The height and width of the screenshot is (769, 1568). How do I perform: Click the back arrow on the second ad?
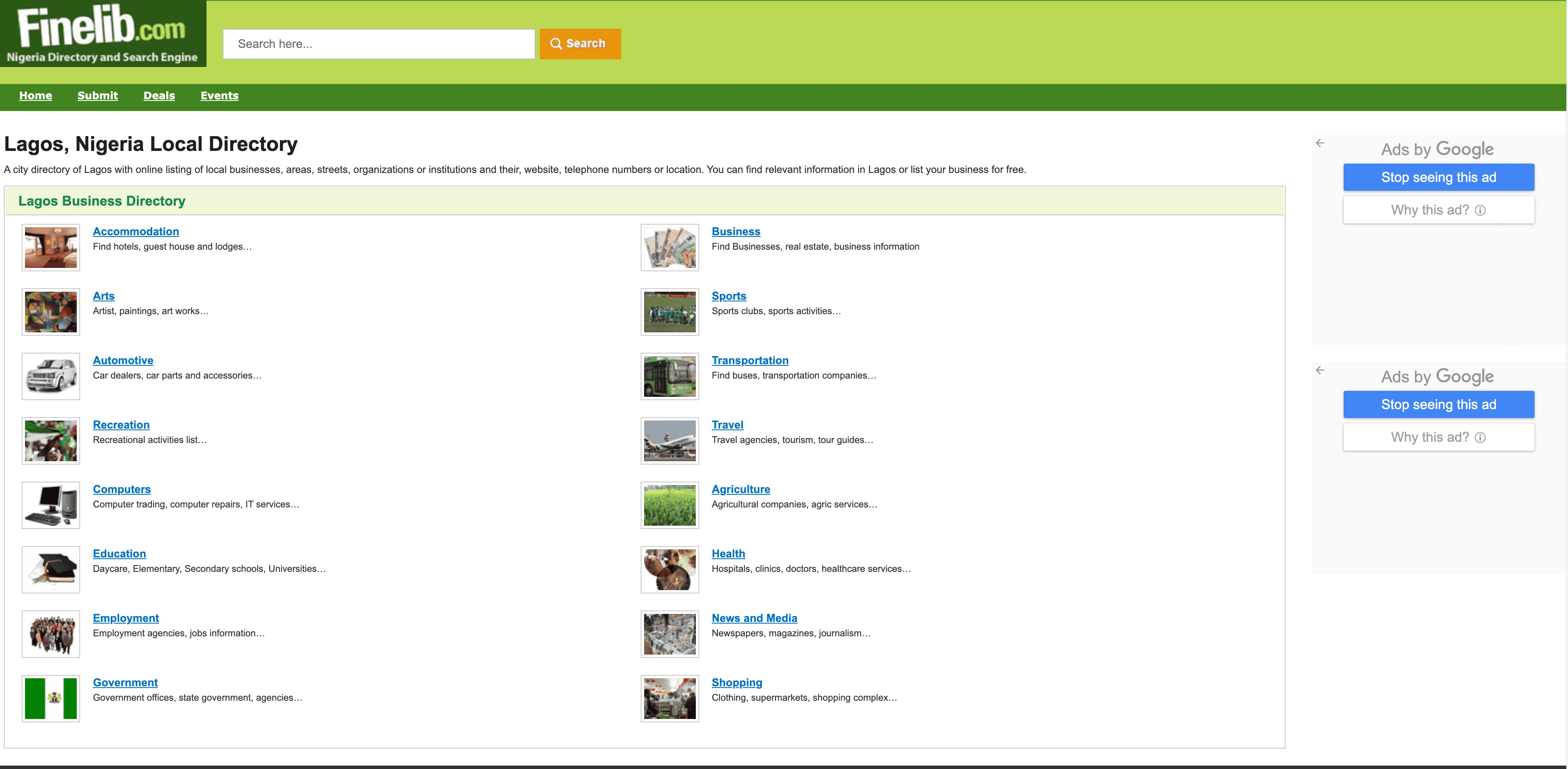(x=1320, y=370)
